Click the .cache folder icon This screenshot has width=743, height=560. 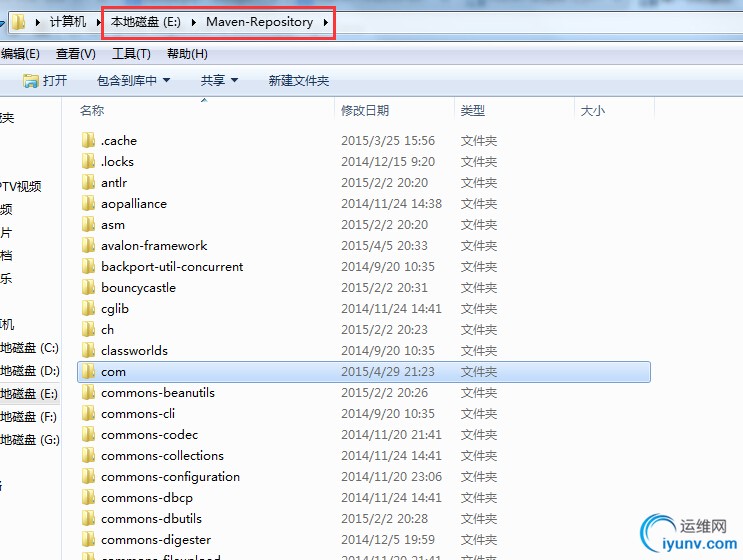click(88, 140)
